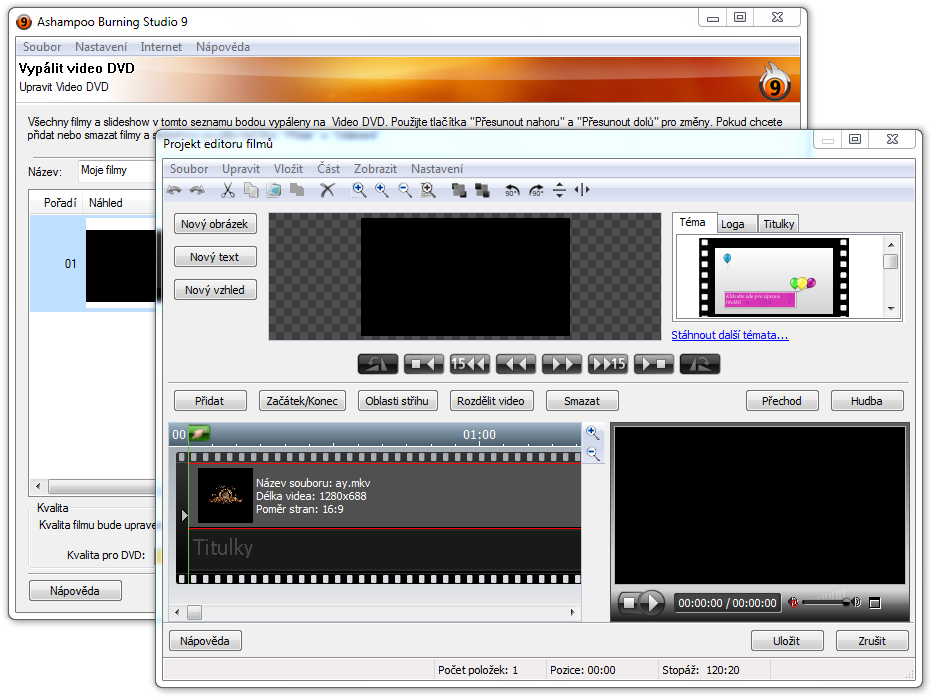This screenshot has width=933, height=697.
Task: Click the Oblasti střihu button
Action: point(397,401)
